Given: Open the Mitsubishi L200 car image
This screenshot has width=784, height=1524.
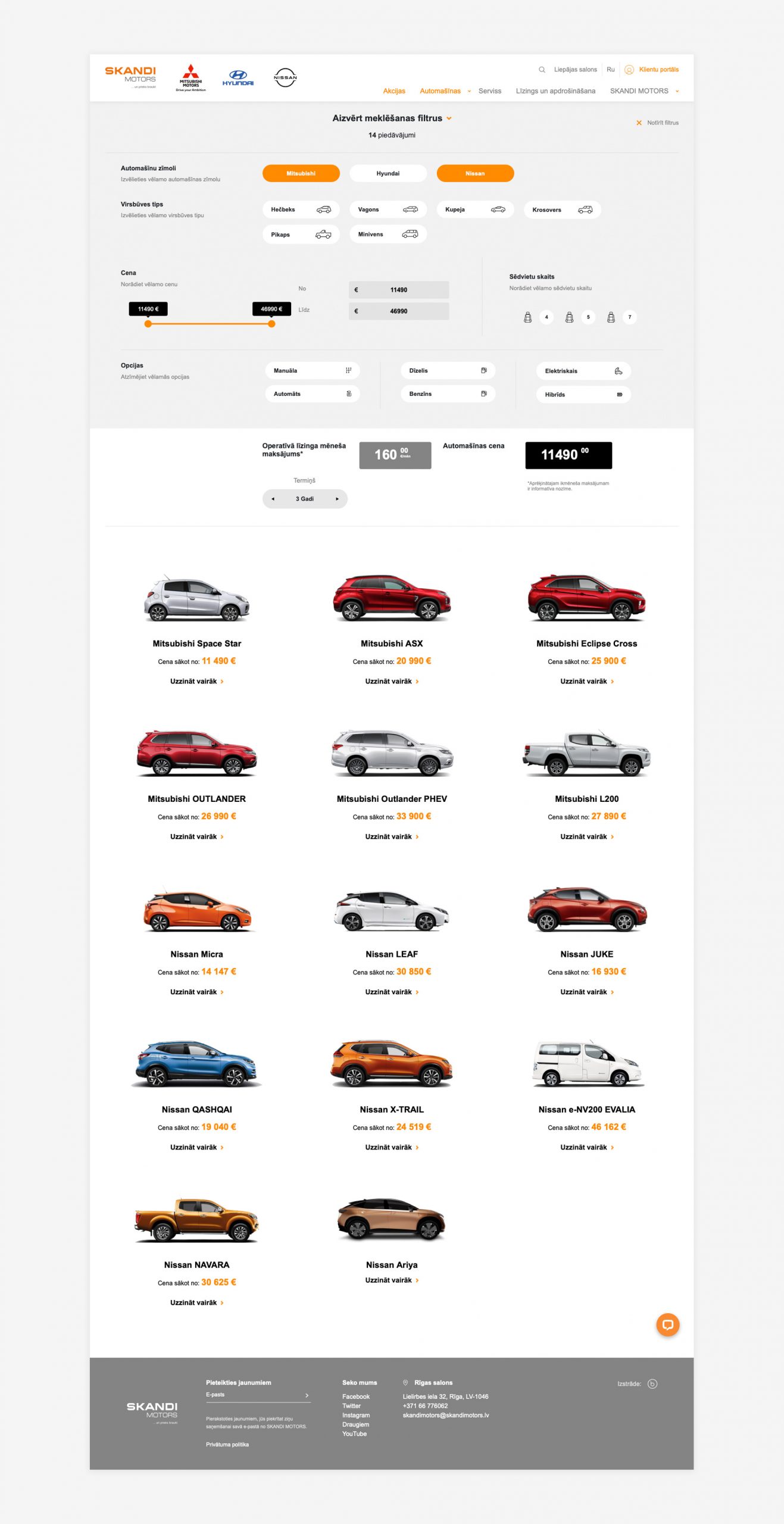Looking at the screenshot, I should click(587, 754).
